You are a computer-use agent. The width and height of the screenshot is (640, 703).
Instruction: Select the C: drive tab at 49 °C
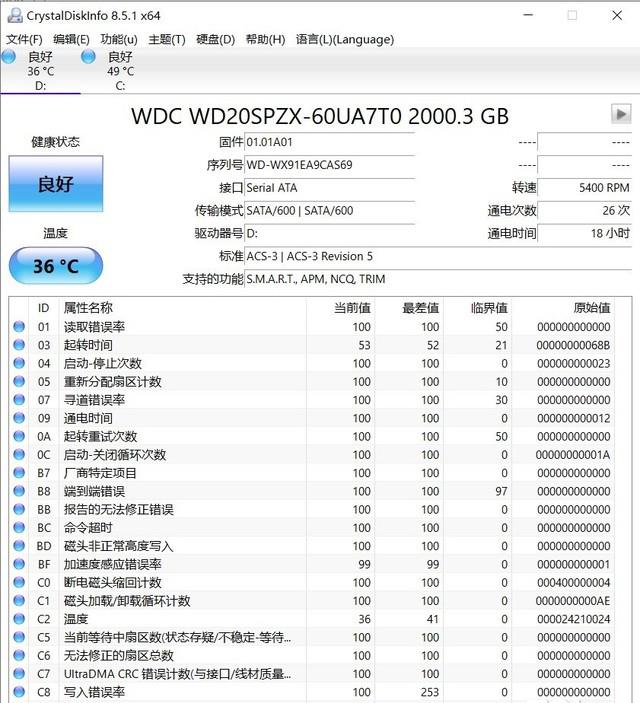coord(120,71)
